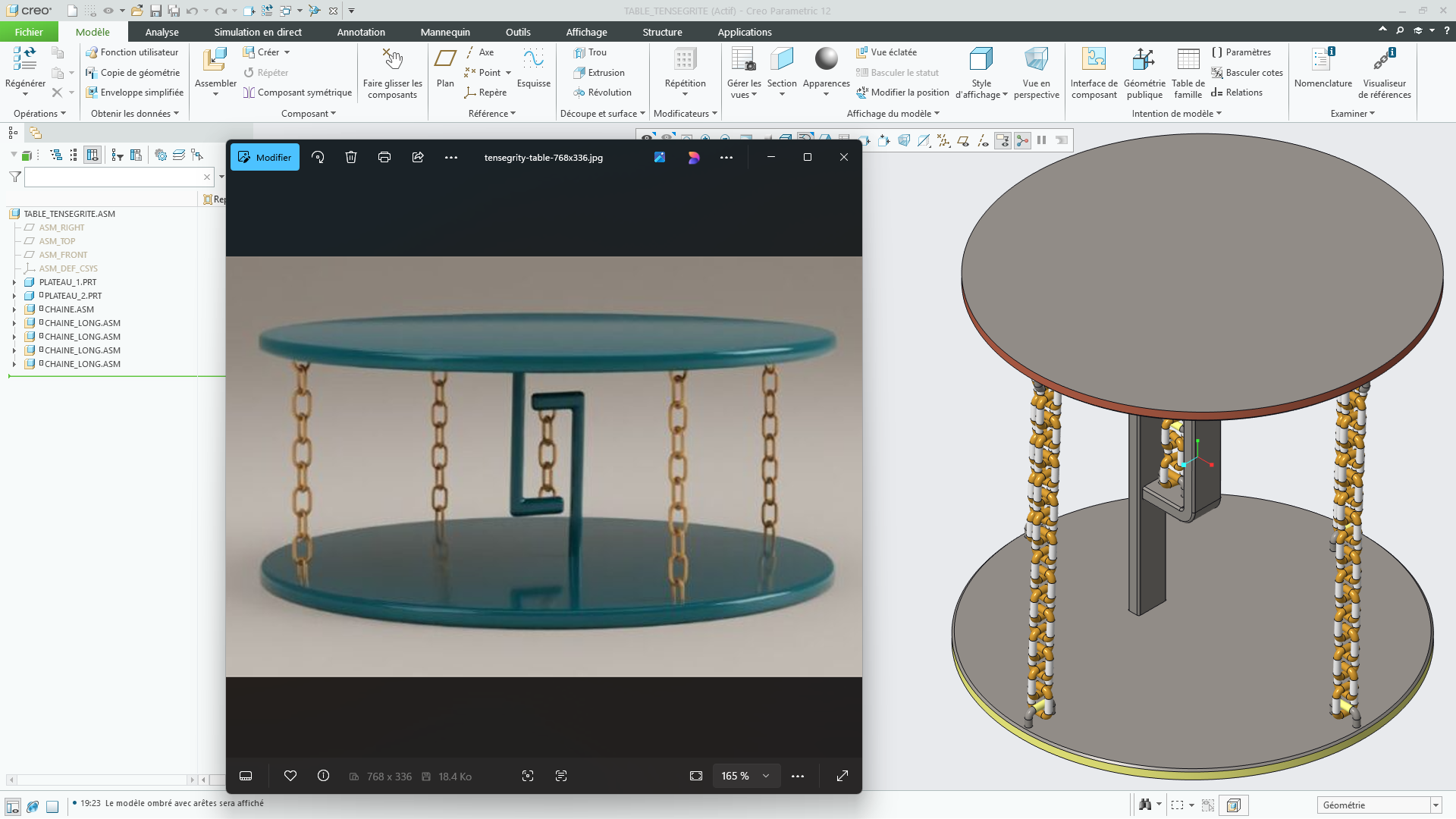The height and width of the screenshot is (819, 1456).
Task: Click the model tree search filter field
Action: tap(119, 177)
